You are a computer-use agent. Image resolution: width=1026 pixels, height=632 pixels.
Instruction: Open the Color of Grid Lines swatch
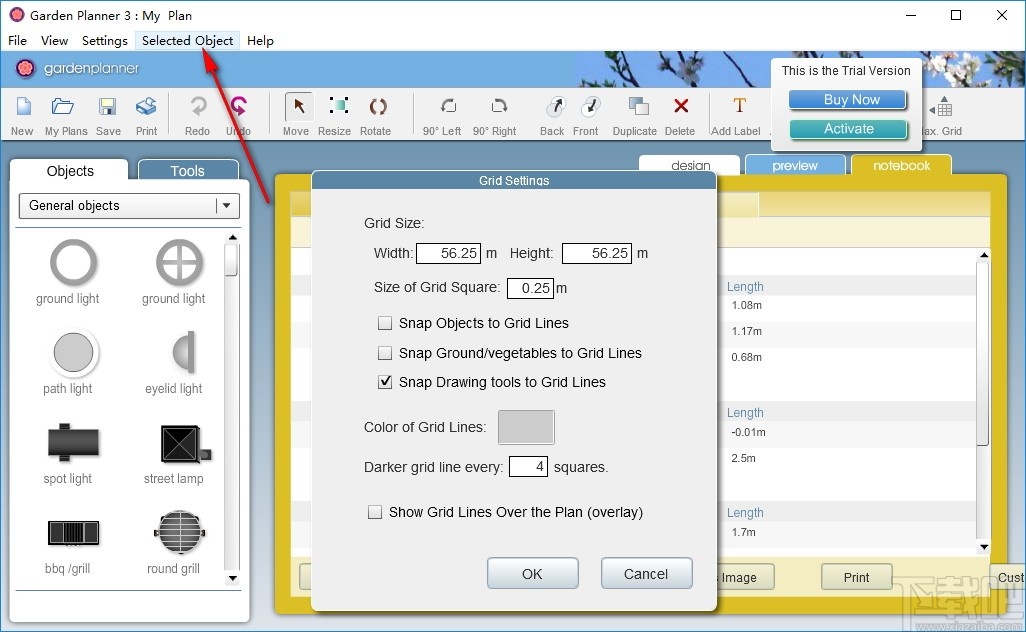pyautogui.click(x=526, y=427)
